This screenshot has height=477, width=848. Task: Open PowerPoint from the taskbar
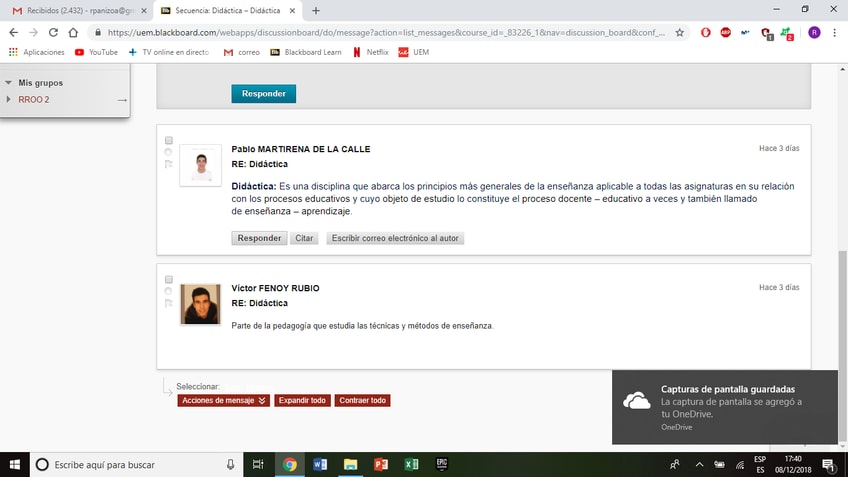point(380,464)
